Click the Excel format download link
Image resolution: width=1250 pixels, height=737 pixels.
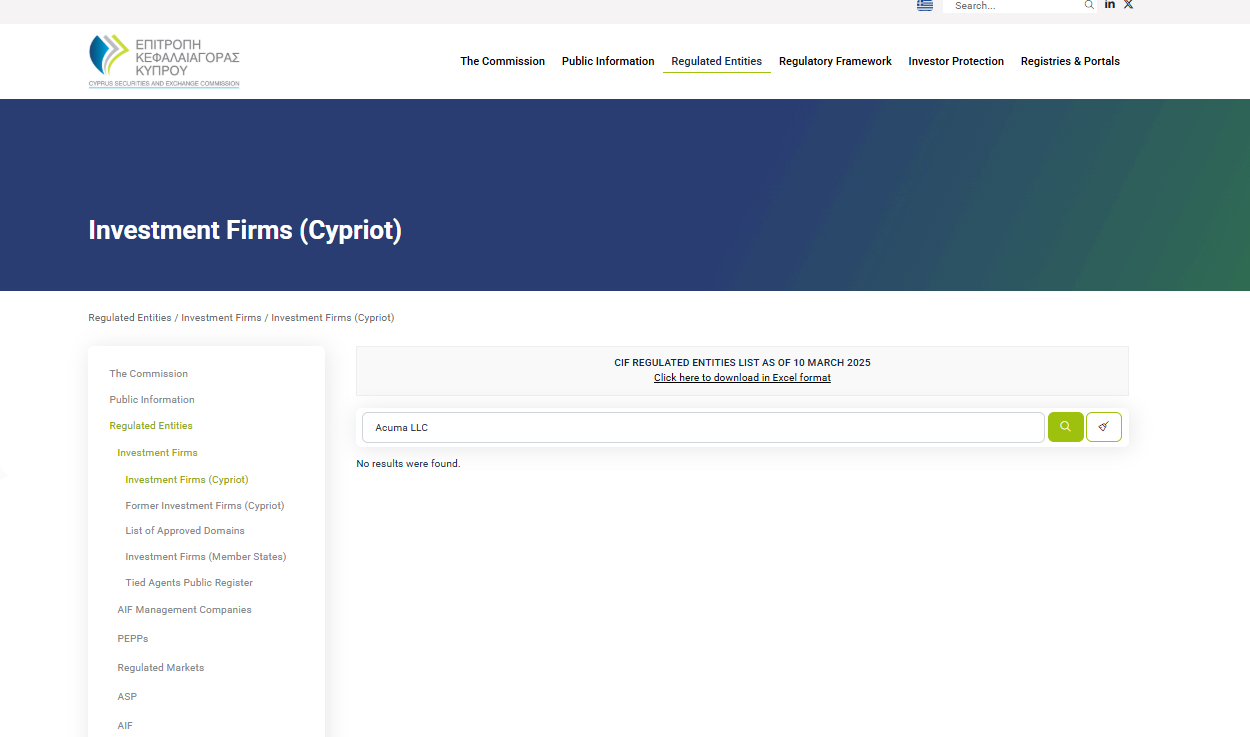[x=742, y=378]
